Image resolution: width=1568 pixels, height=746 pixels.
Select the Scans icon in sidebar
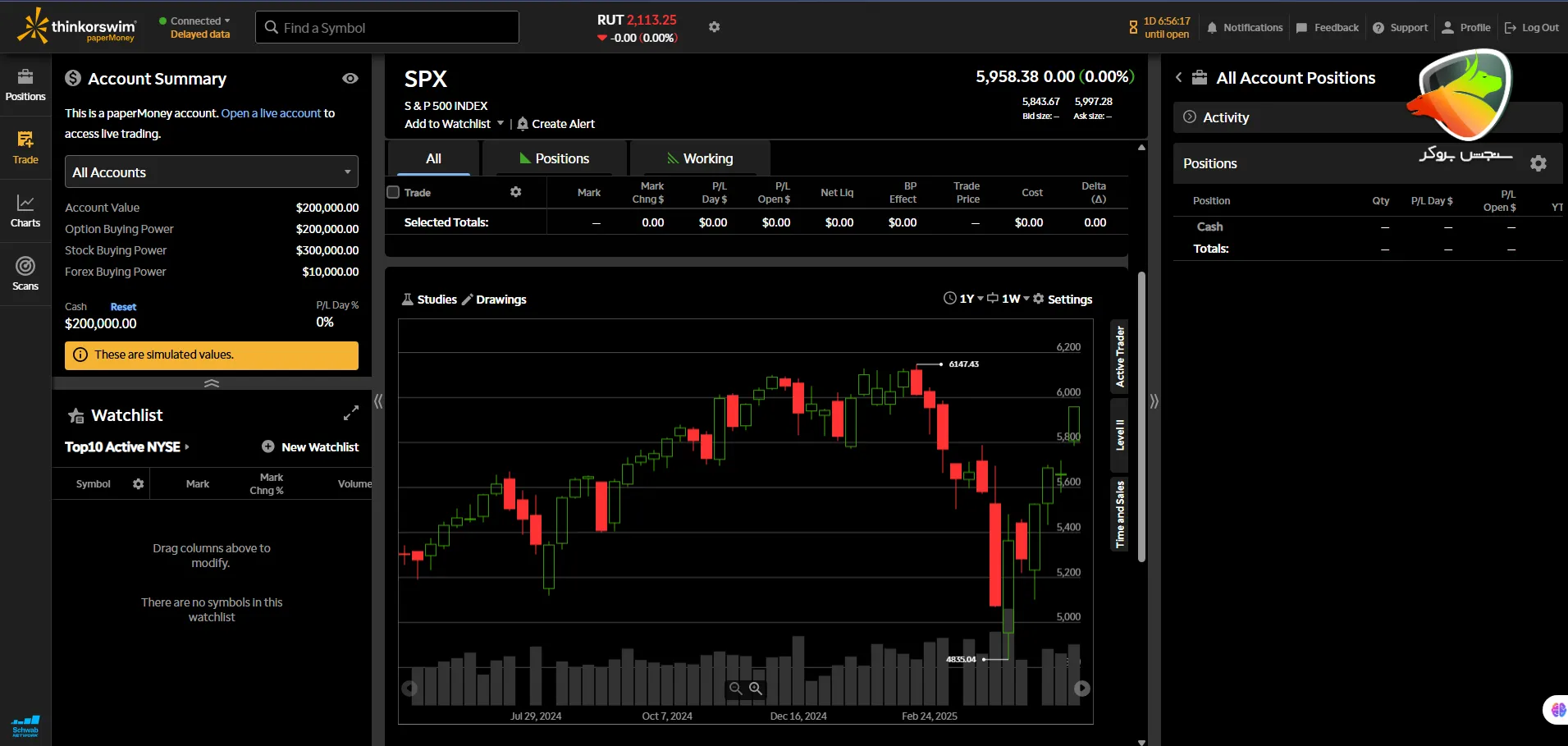tap(25, 271)
